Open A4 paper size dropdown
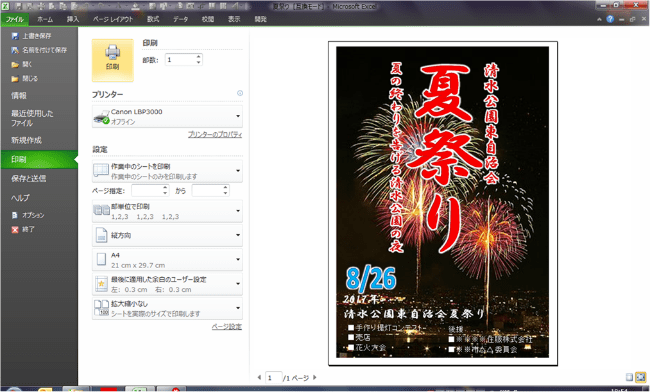 167,260
